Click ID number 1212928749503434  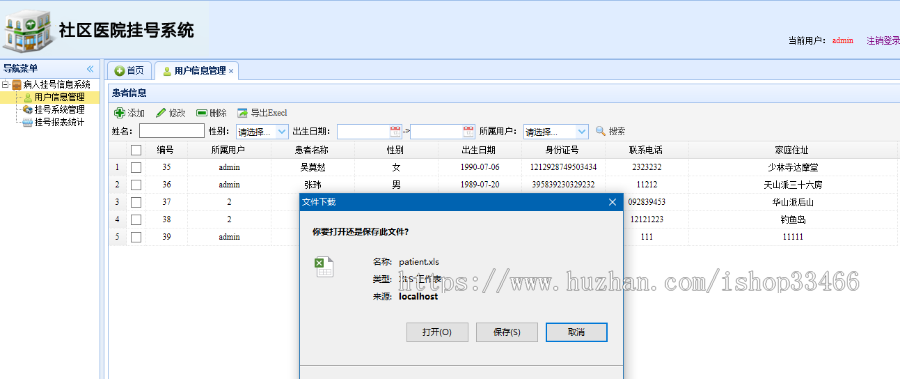tap(563, 168)
